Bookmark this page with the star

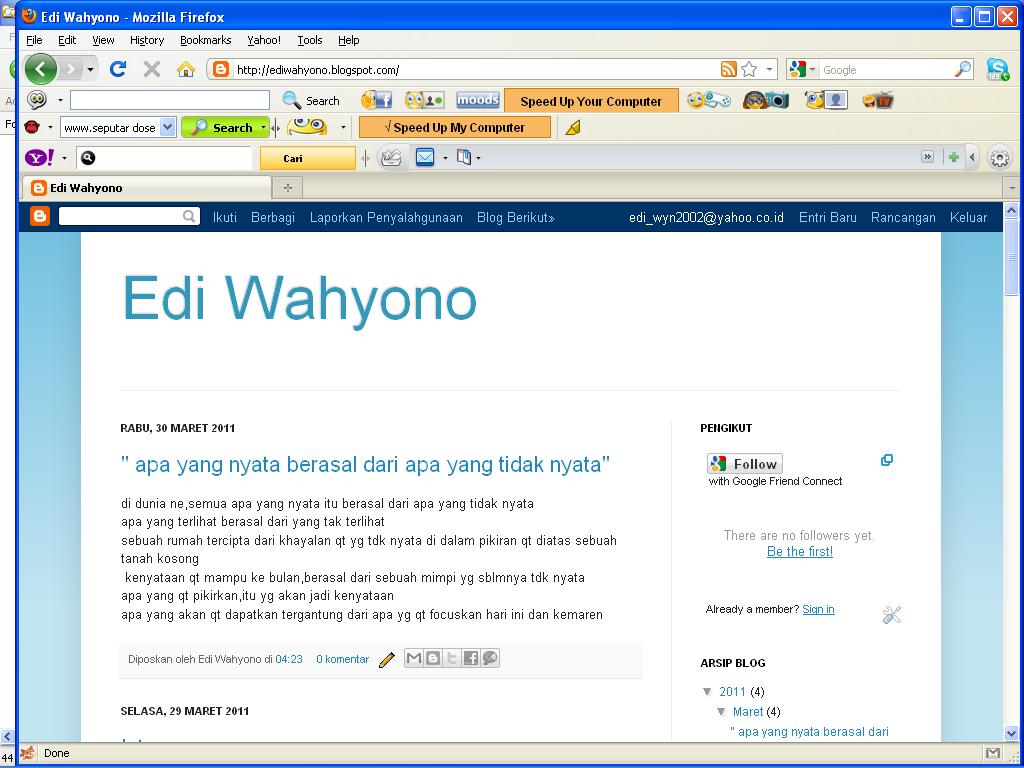click(x=750, y=69)
